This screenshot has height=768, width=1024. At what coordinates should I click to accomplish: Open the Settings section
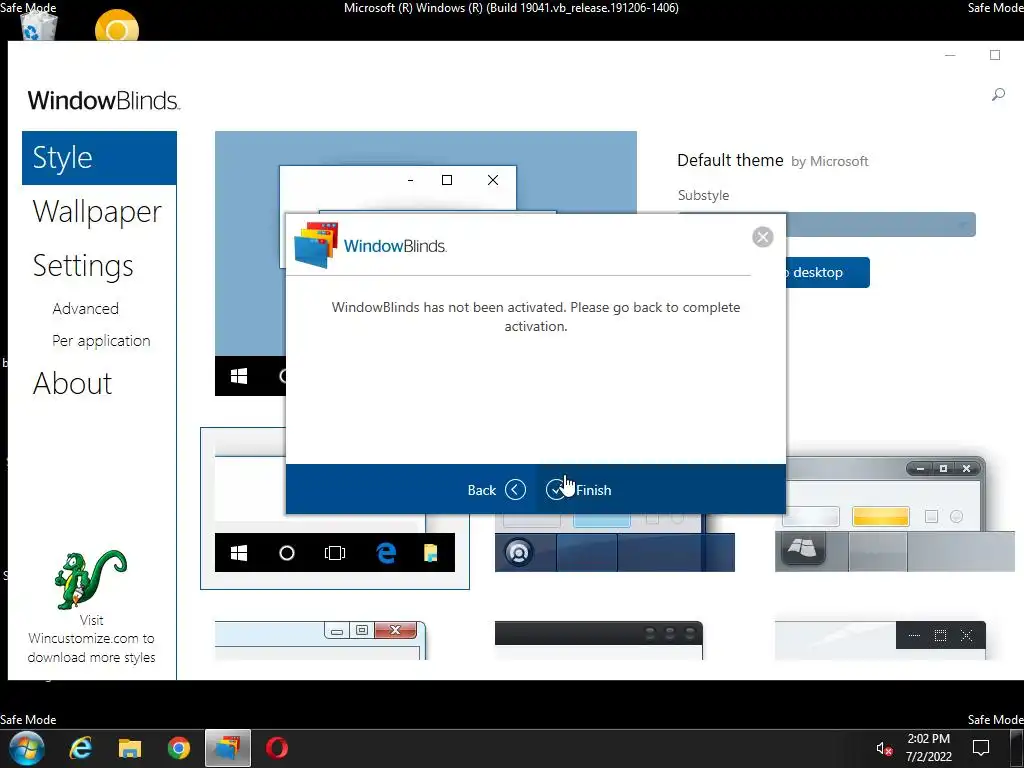[x=83, y=266]
